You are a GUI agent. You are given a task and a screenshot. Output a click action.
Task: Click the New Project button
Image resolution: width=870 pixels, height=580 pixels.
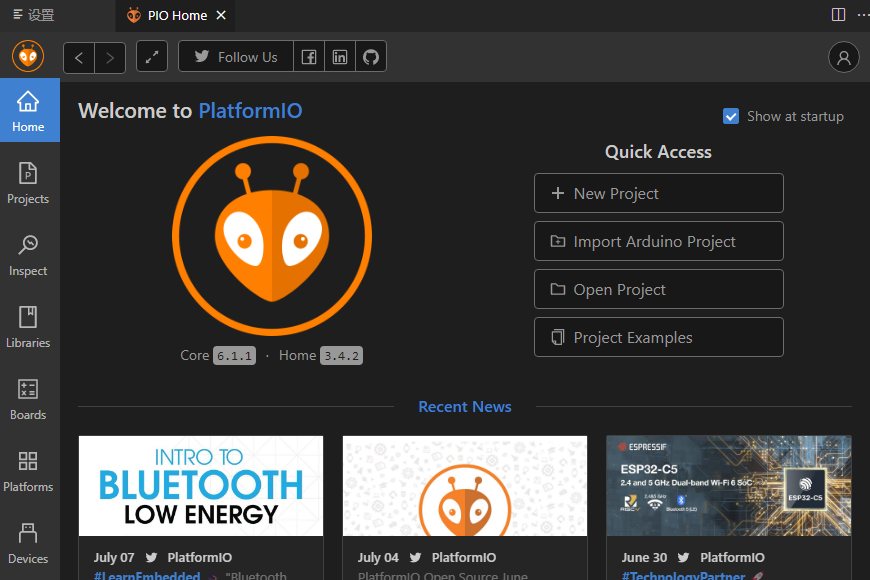coord(658,193)
